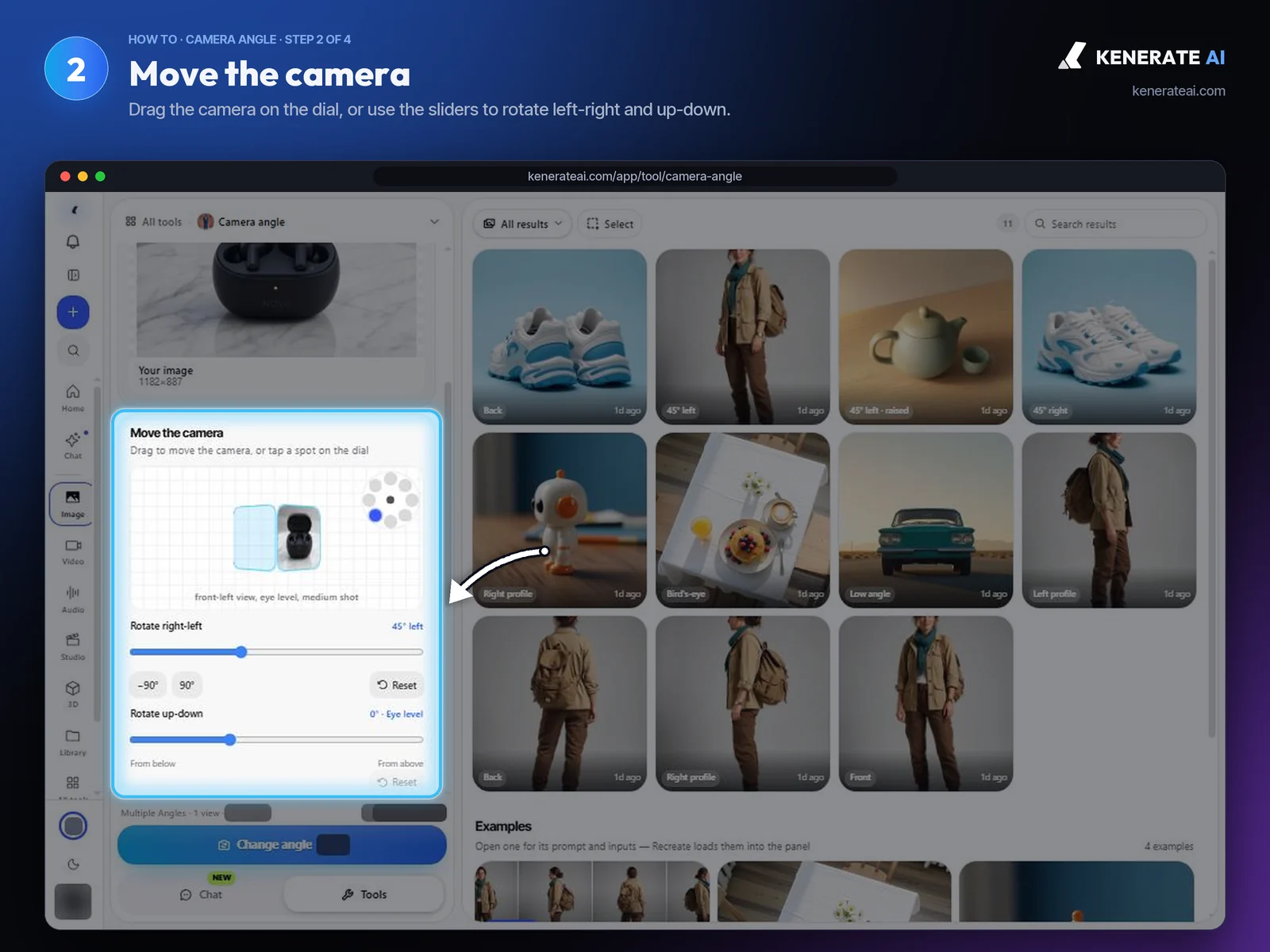The width and height of the screenshot is (1270, 952).
Task: Reset the Rotate right-left slider
Action: point(397,685)
